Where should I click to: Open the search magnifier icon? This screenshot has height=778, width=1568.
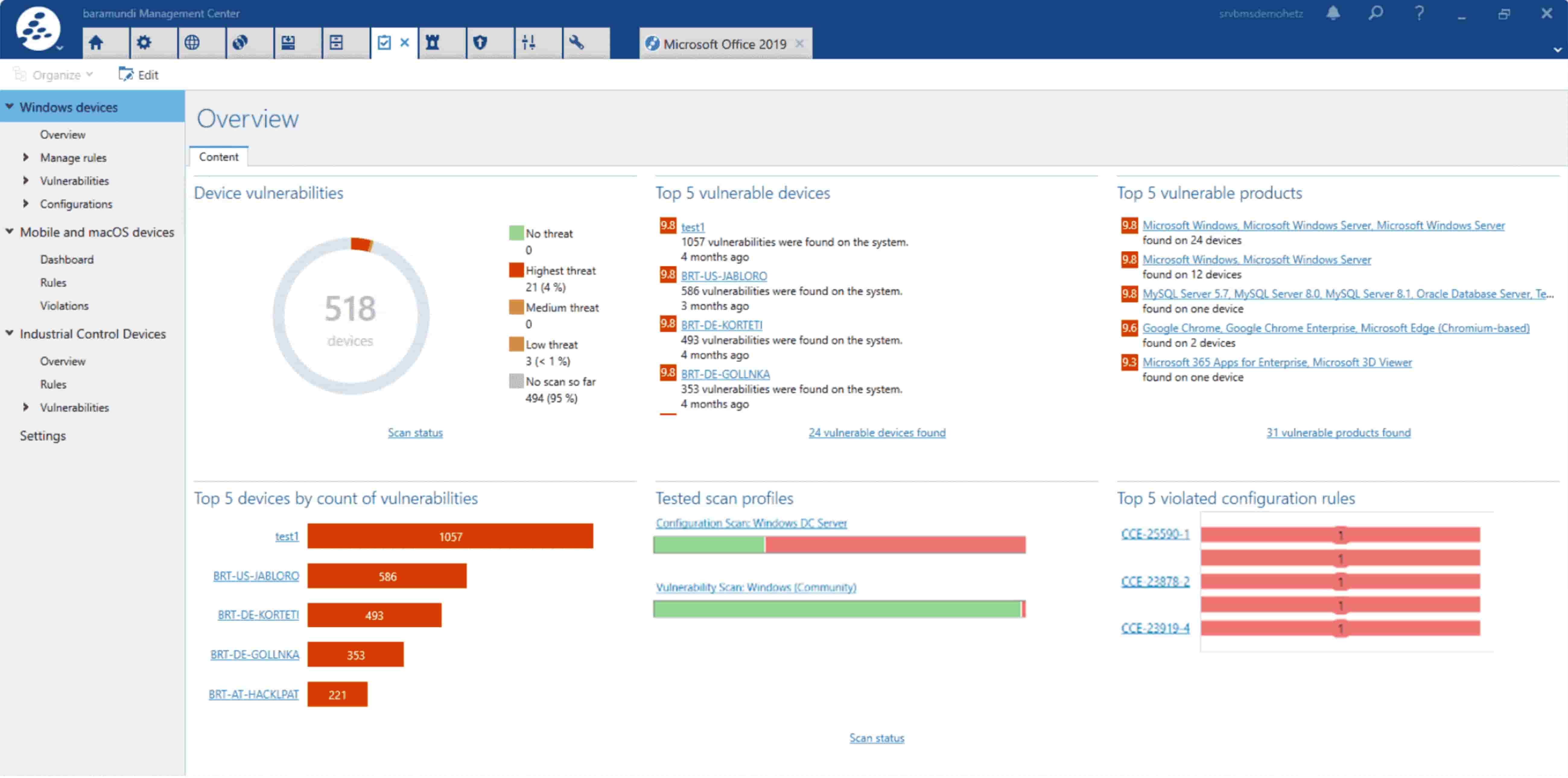coord(1376,13)
